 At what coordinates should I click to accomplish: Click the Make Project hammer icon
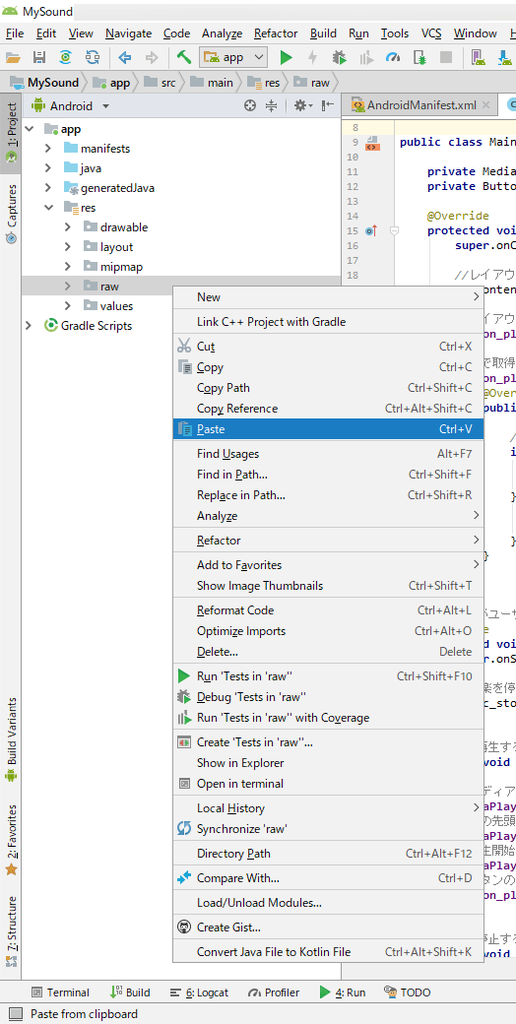pos(184,57)
